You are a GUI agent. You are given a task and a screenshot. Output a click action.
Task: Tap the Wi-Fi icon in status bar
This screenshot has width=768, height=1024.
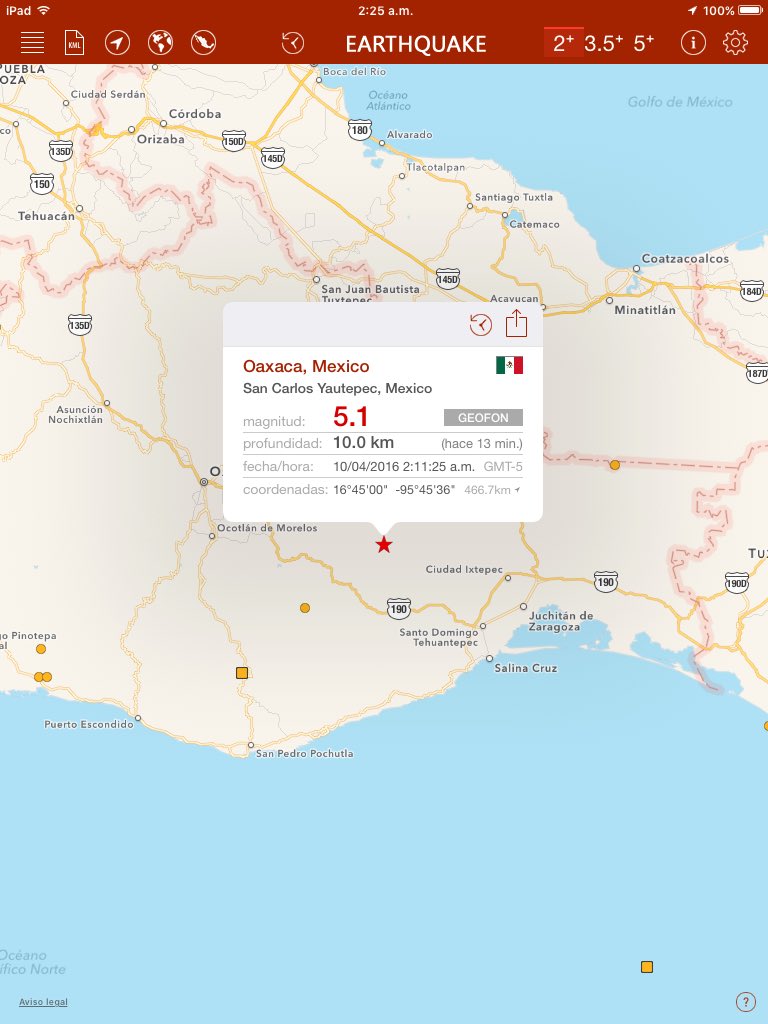[x=44, y=10]
